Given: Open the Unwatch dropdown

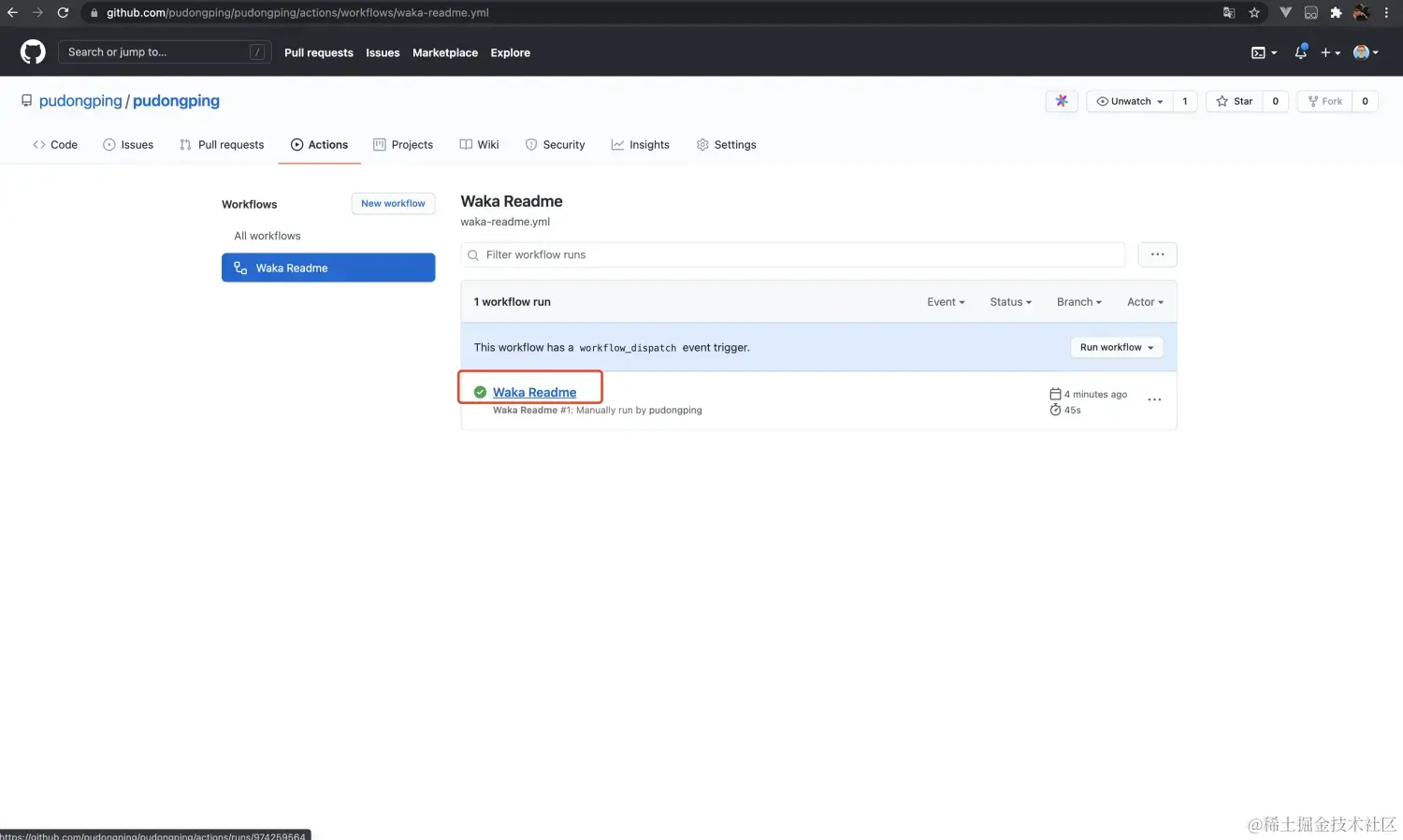Looking at the screenshot, I should 1130,101.
